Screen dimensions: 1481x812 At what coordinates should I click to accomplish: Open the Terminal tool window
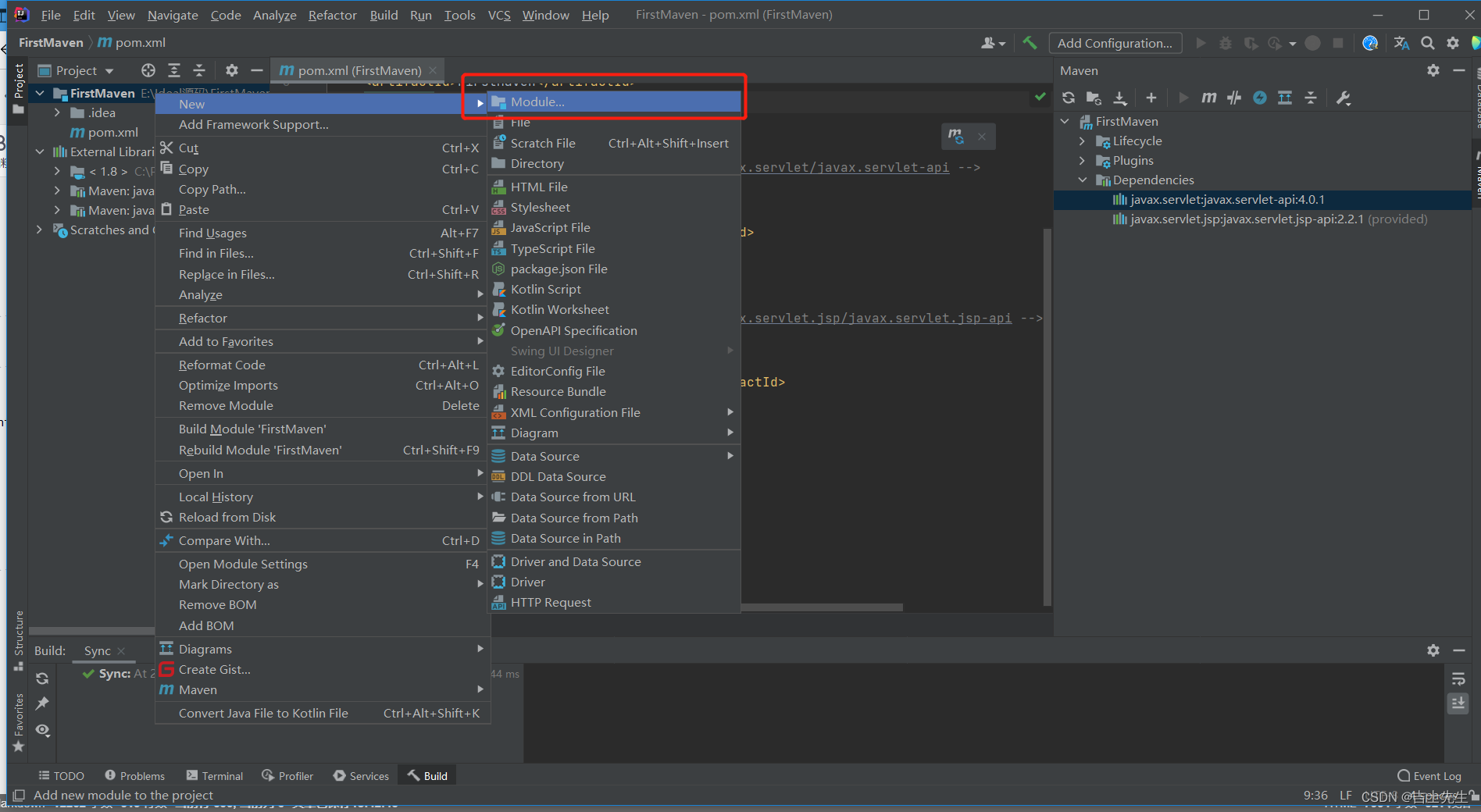[215, 775]
